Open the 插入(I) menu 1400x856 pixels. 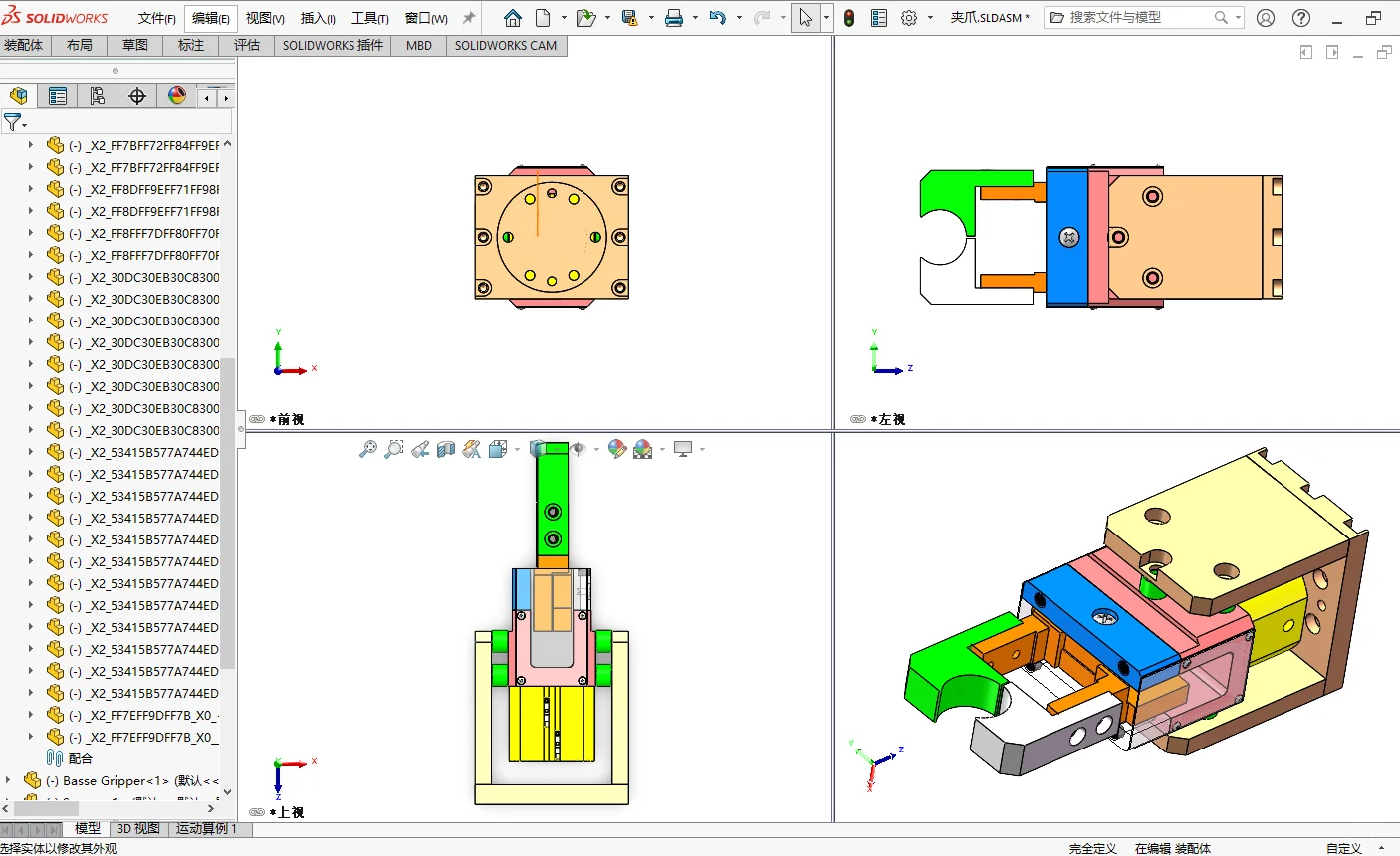(319, 18)
